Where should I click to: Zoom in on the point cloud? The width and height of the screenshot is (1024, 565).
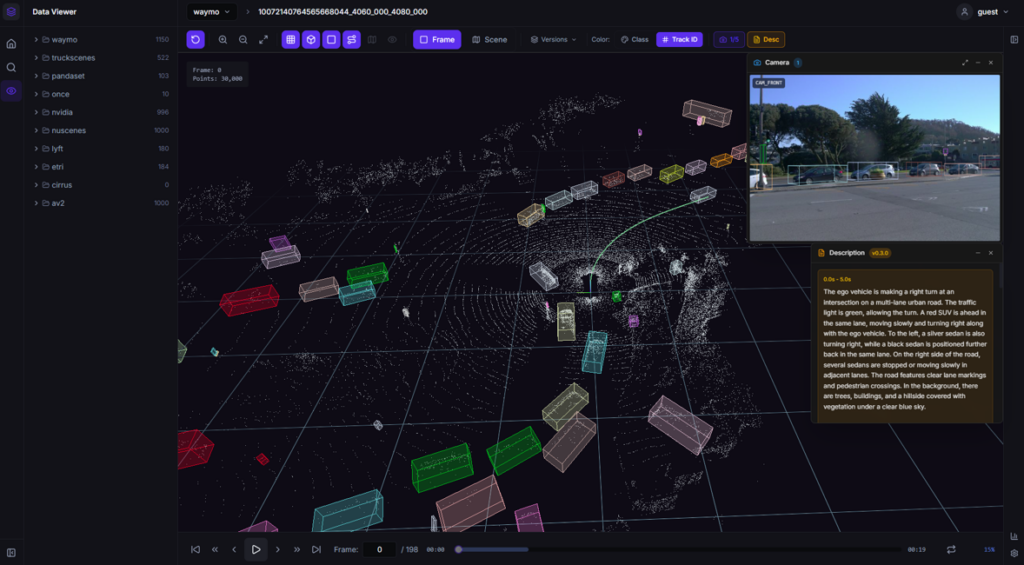point(223,40)
